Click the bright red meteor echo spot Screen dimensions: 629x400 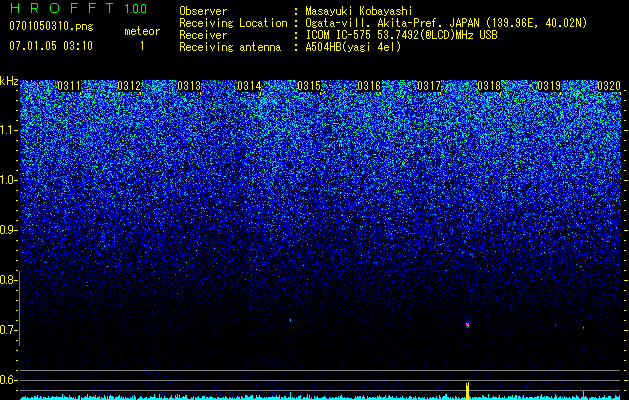coord(467,325)
